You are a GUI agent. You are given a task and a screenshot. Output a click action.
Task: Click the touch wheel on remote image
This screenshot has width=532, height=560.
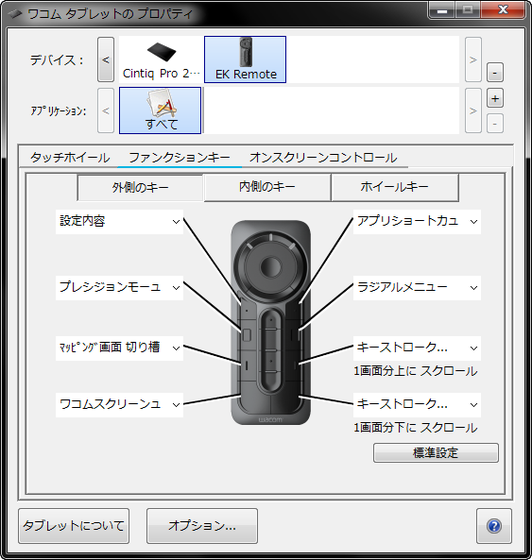[x=271, y=267]
